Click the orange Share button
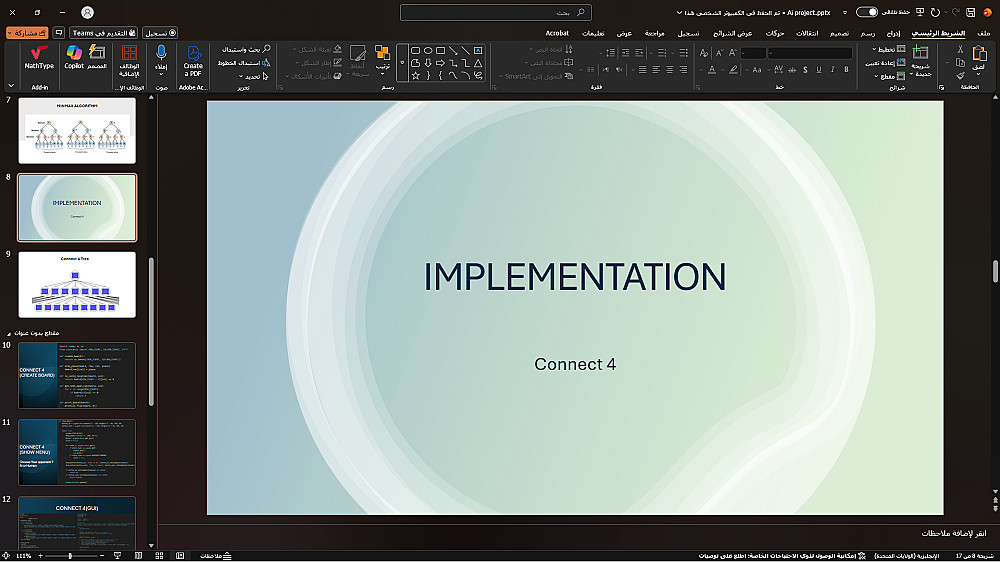Image resolution: width=1000 pixels, height=562 pixels. pyautogui.click(x=27, y=33)
